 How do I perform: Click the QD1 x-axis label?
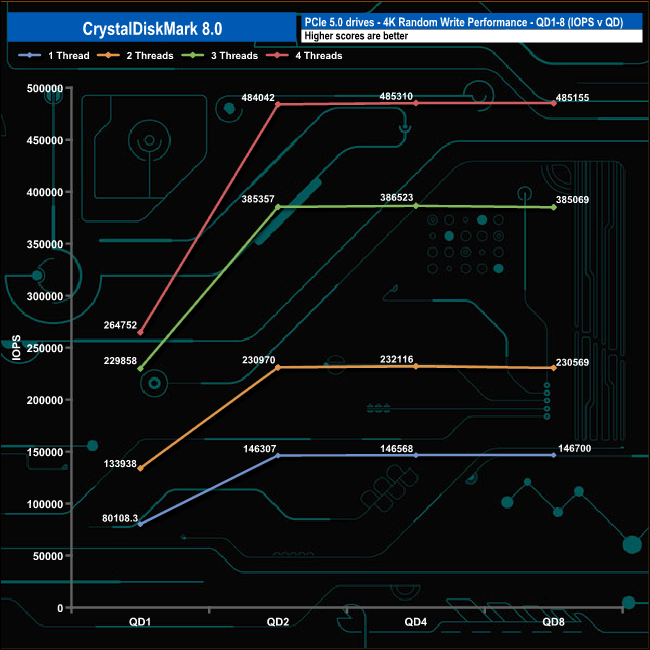(140, 622)
